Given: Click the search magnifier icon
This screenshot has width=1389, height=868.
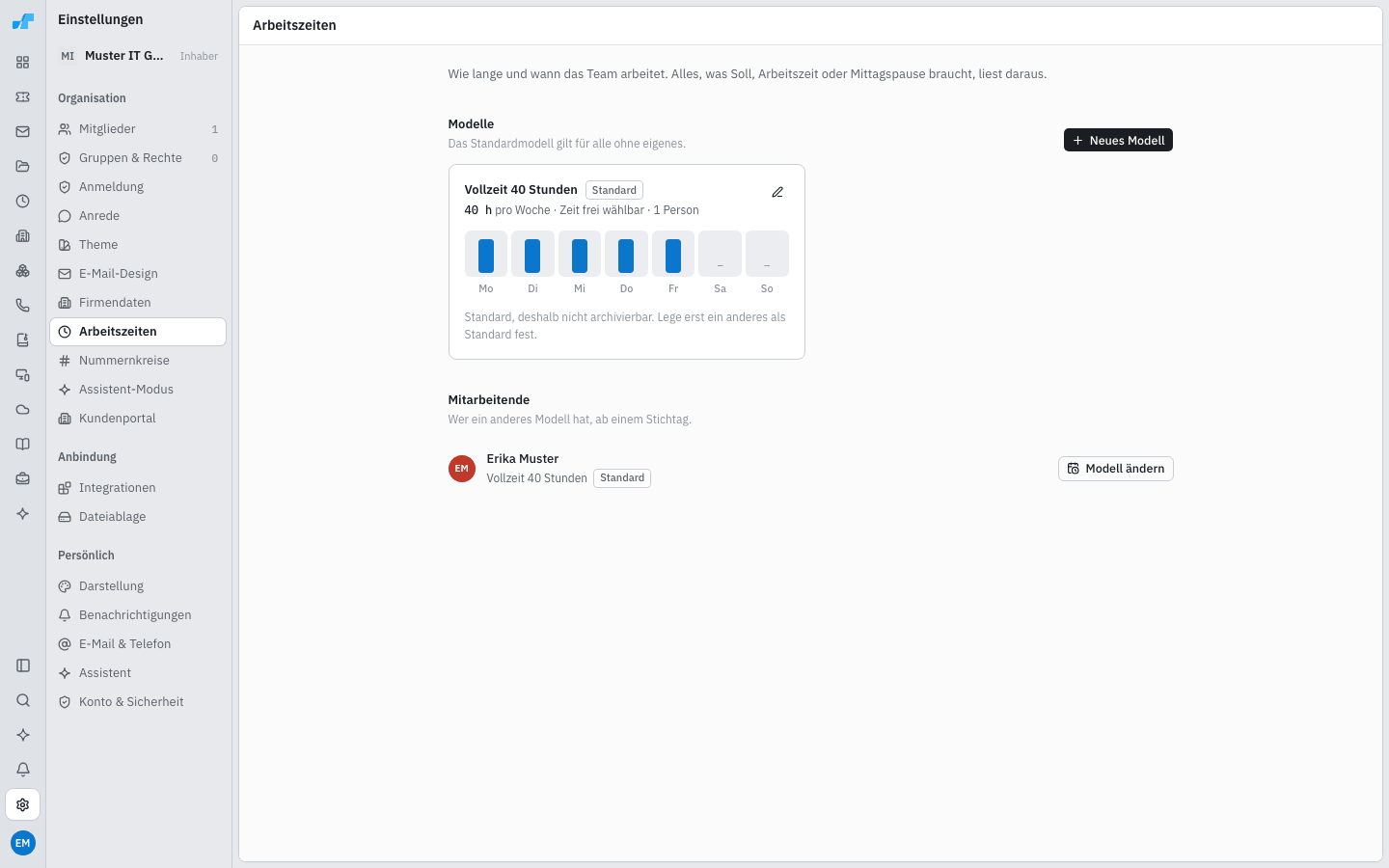Looking at the screenshot, I should pos(23,700).
